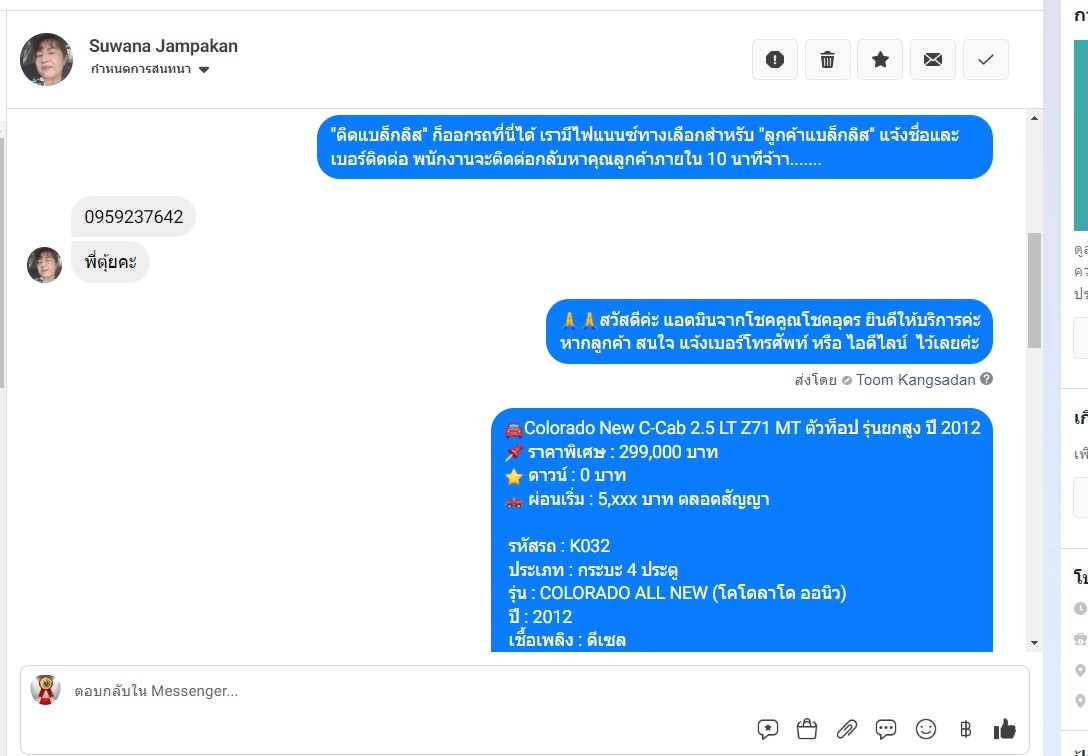Select the phone number message 0959237642
This screenshot has height=756, width=1088.
(133, 216)
